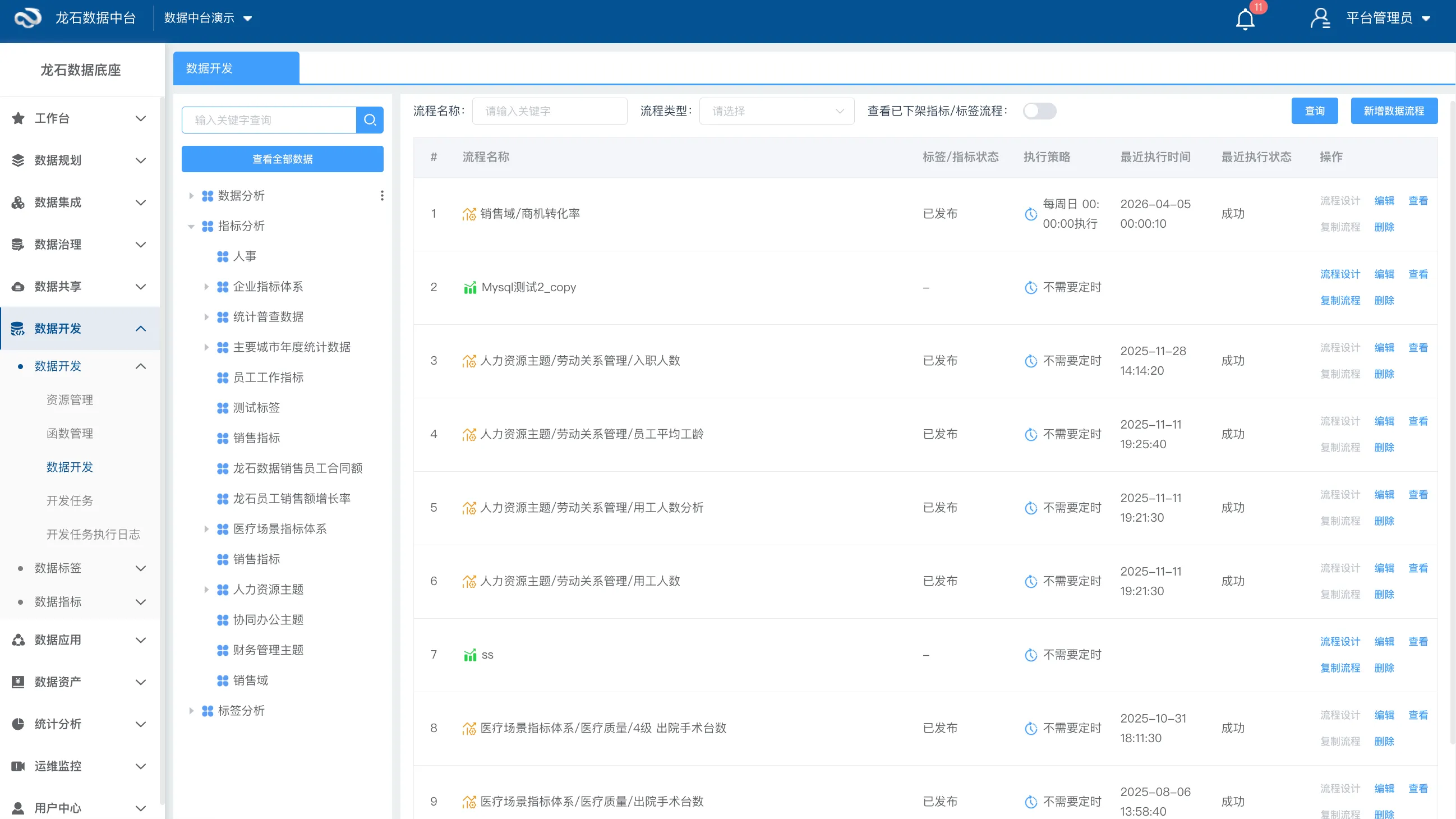Viewport: 1456px width, 819px height.
Task: Click the 运维监控 monitor icon in sidebar
Action: click(x=18, y=766)
